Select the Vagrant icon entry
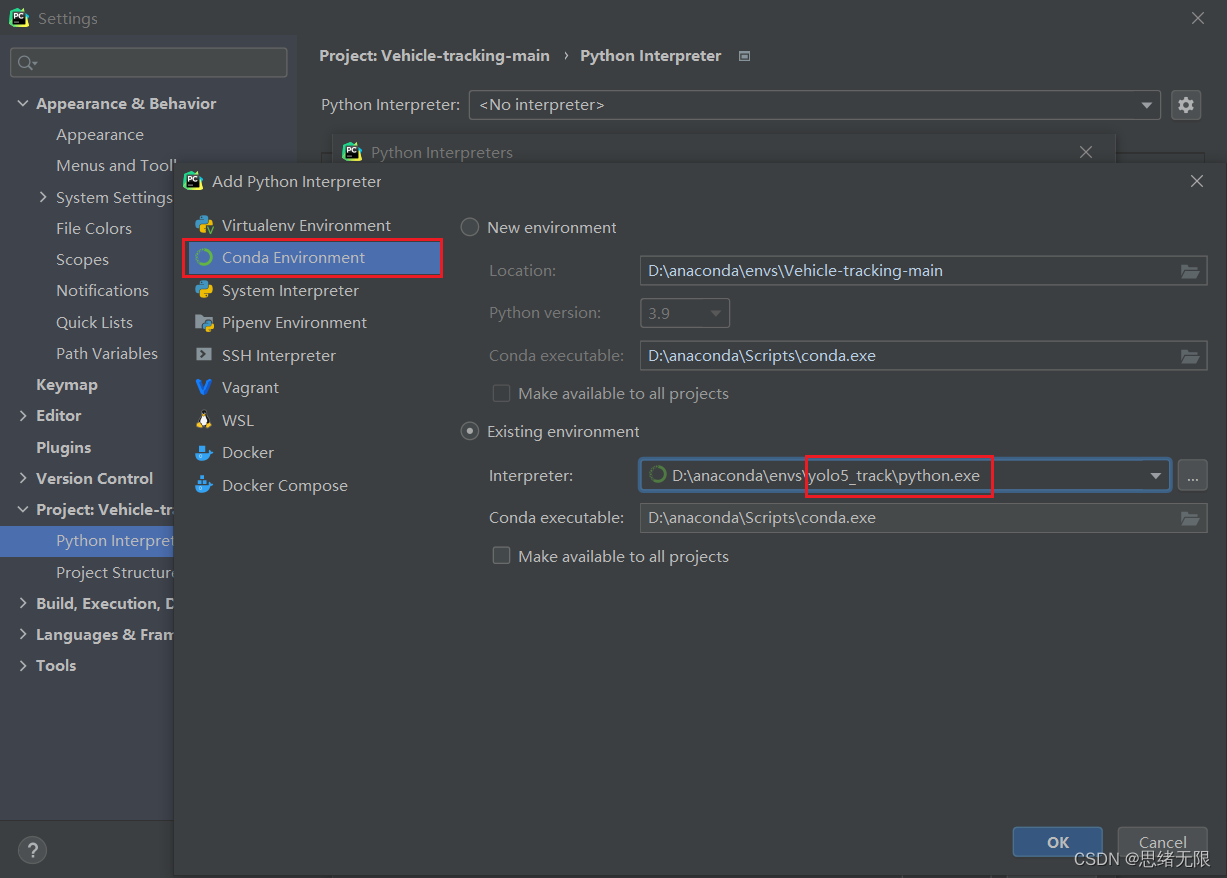This screenshot has height=878, width=1227. click(x=204, y=387)
